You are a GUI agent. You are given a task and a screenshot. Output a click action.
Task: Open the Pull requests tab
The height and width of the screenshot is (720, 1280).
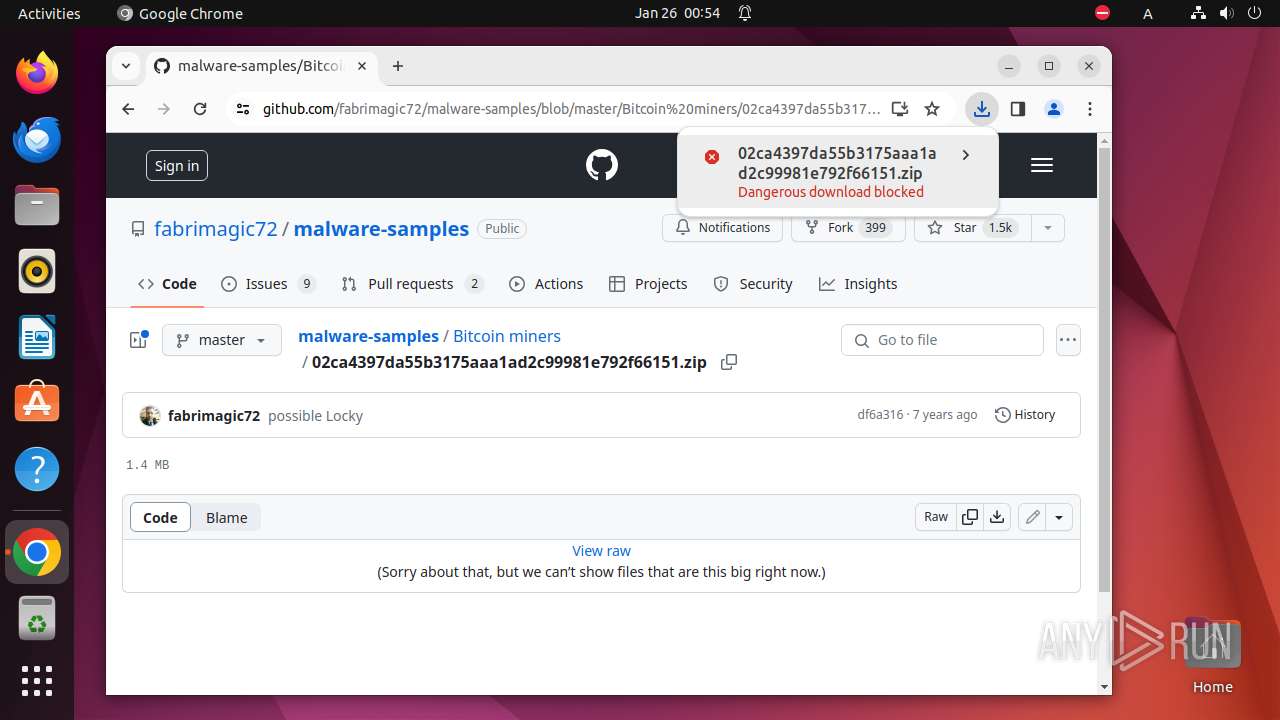click(412, 284)
